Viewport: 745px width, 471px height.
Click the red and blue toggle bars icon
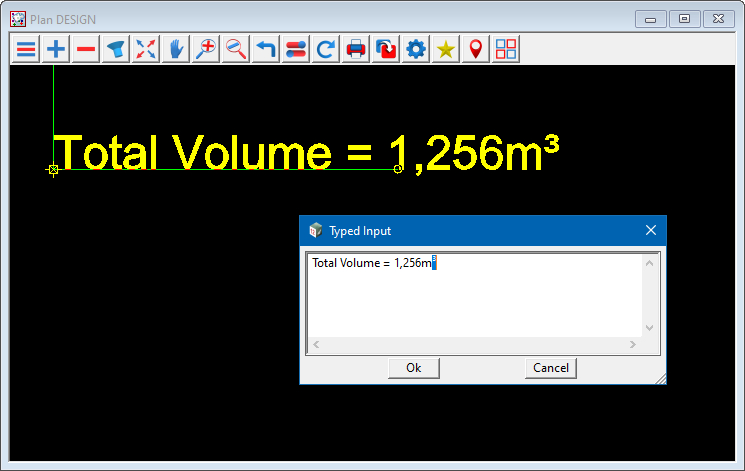coord(296,49)
